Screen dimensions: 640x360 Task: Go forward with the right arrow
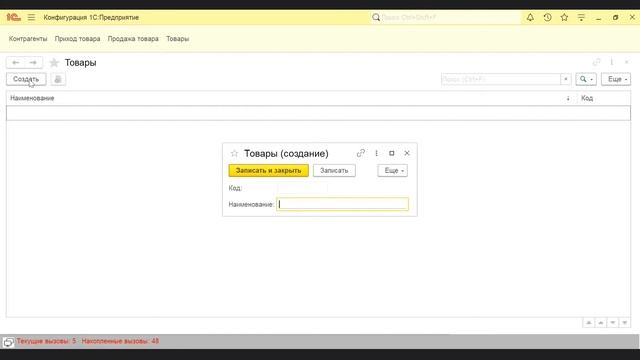point(33,62)
